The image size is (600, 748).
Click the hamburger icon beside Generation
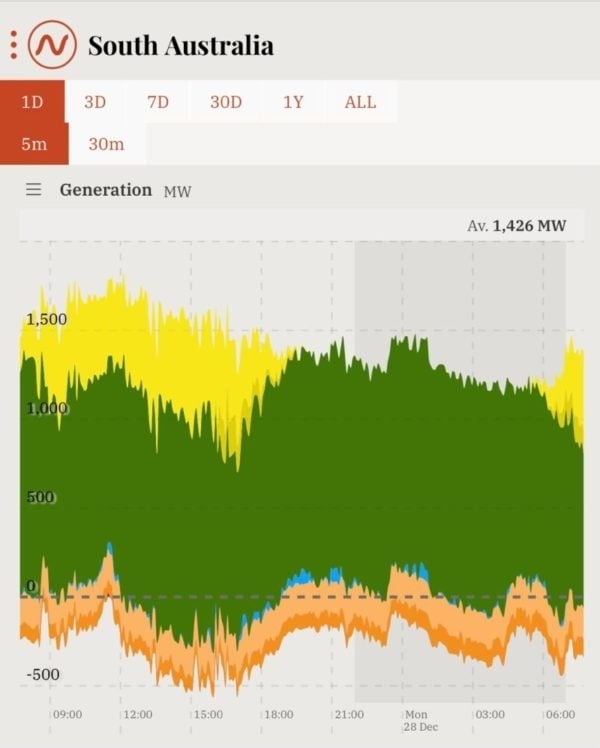coord(34,190)
